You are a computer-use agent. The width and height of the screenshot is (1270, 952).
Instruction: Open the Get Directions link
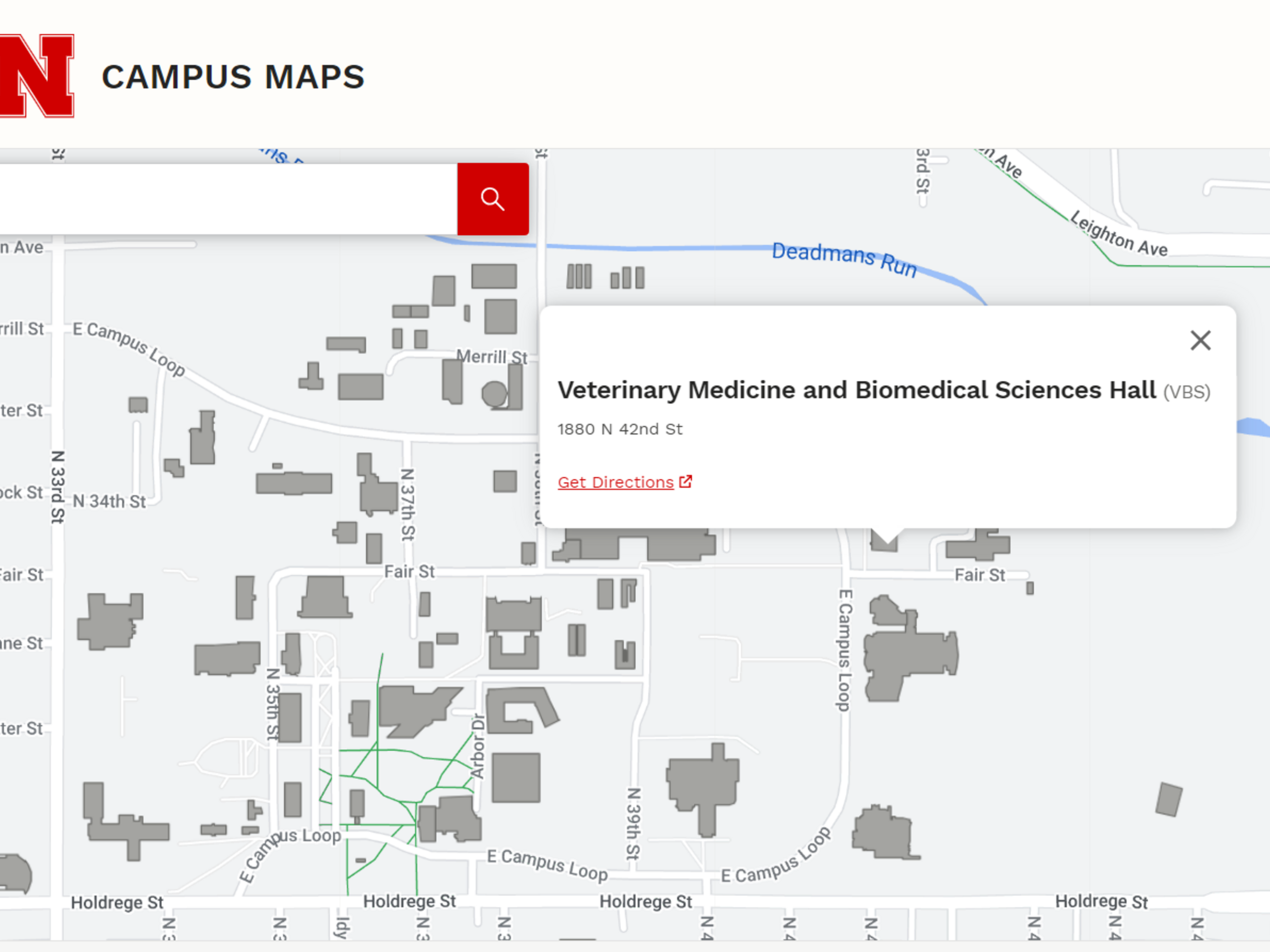click(615, 482)
